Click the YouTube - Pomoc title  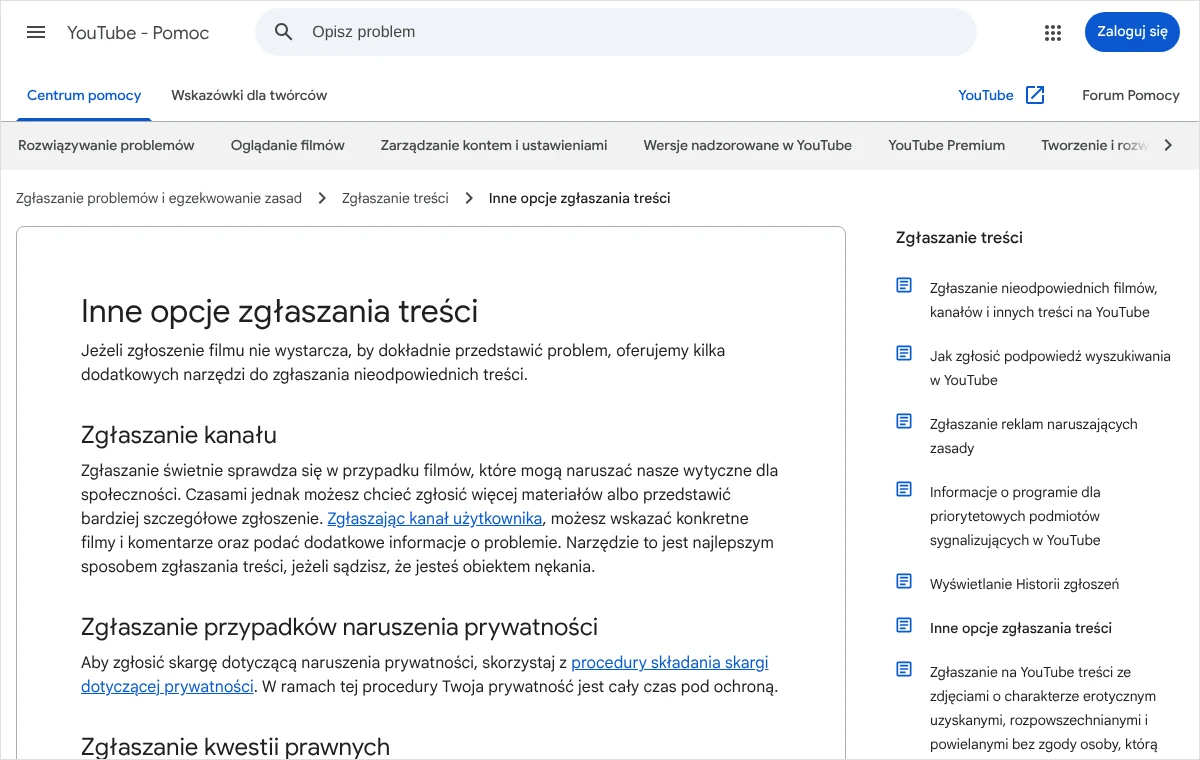[138, 32]
